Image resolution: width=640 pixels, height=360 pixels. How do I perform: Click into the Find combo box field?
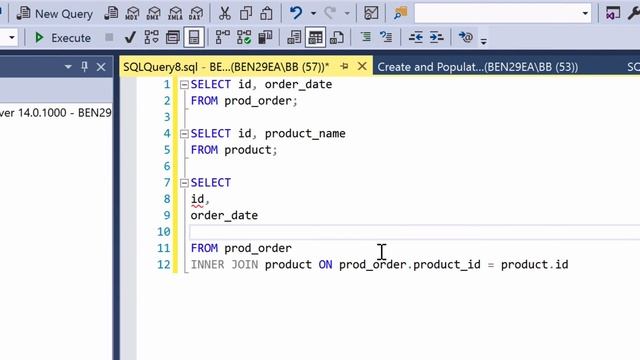[497, 13]
